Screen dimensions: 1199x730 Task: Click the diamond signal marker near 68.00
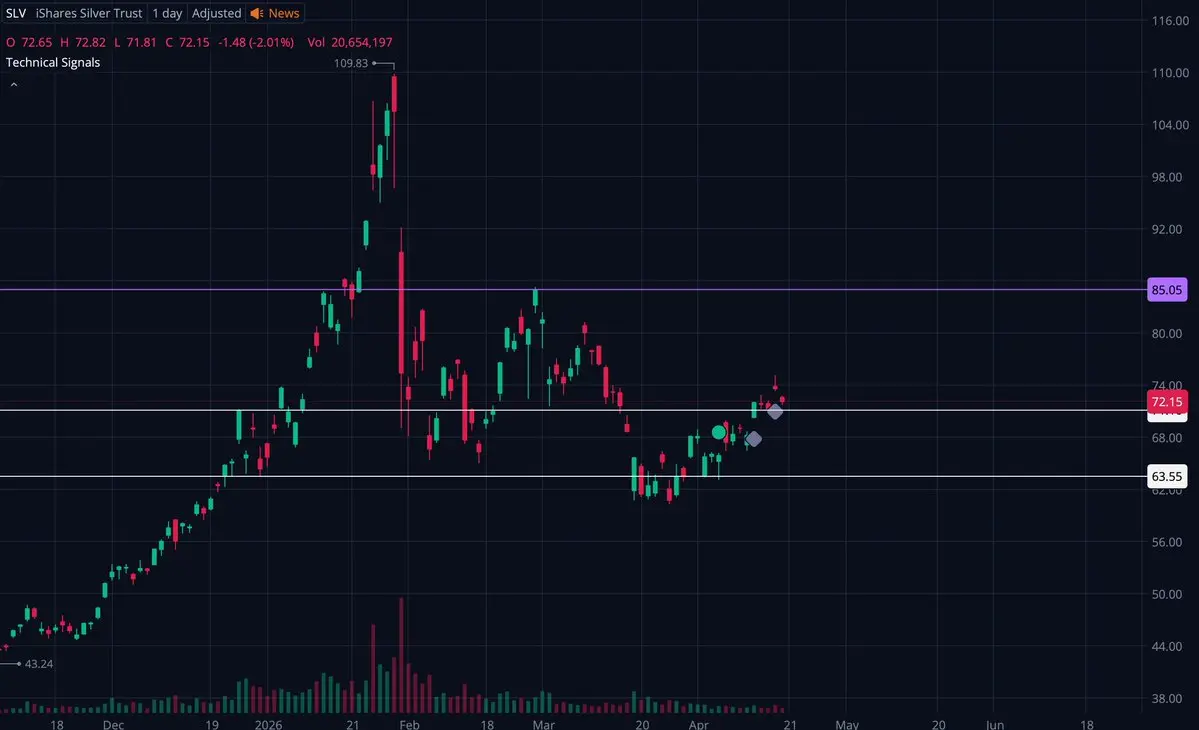tap(753, 439)
